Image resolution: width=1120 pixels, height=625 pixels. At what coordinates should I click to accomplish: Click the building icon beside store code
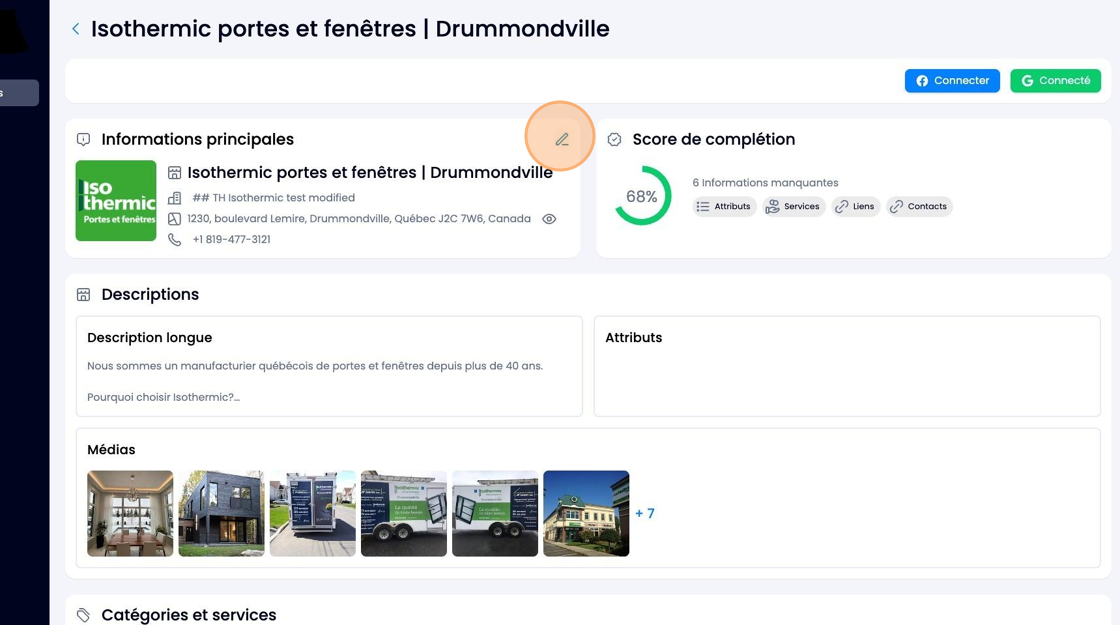174,198
